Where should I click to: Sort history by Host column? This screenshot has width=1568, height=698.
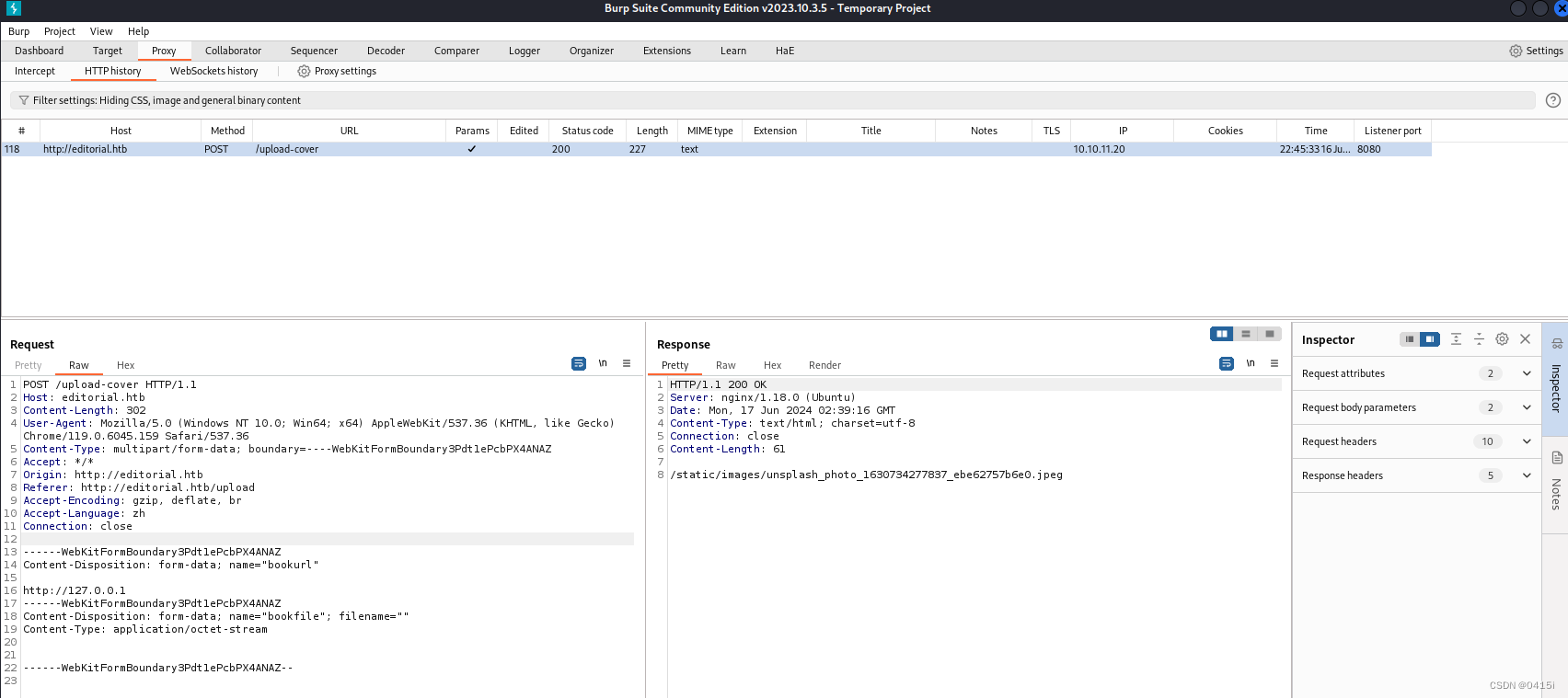point(121,131)
